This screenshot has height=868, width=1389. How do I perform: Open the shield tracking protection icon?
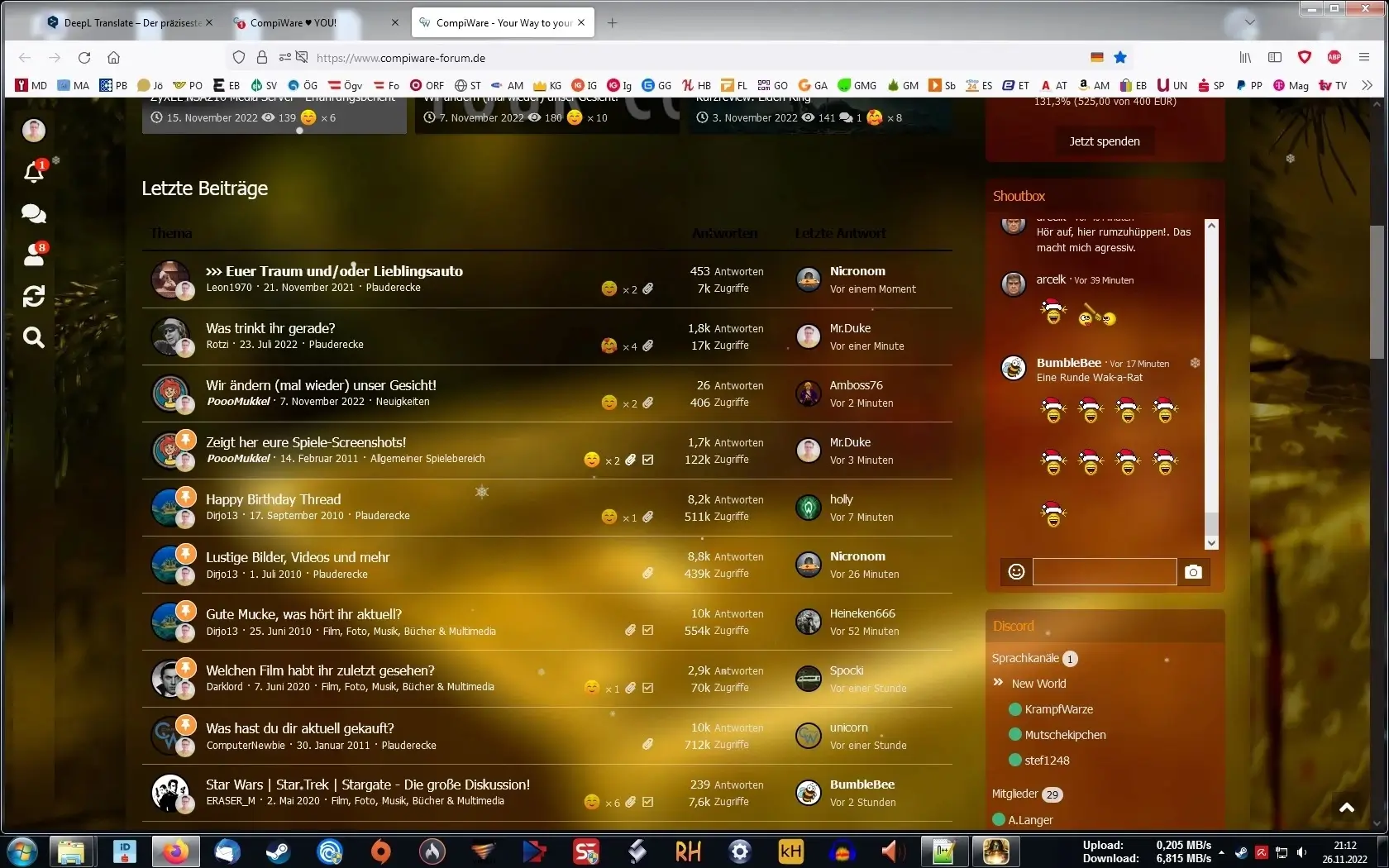(239, 58)
